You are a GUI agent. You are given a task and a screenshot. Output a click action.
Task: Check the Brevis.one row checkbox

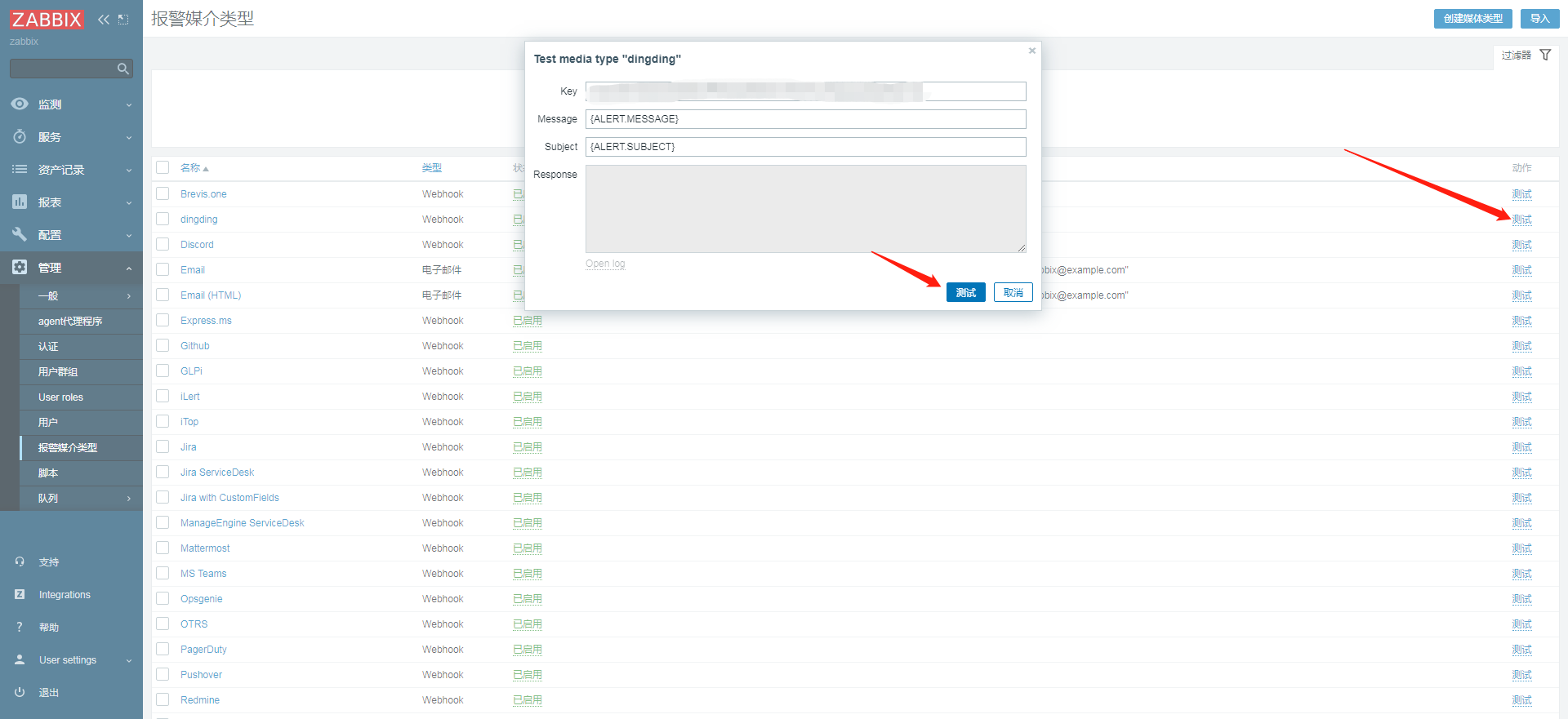tap(163, 193)
